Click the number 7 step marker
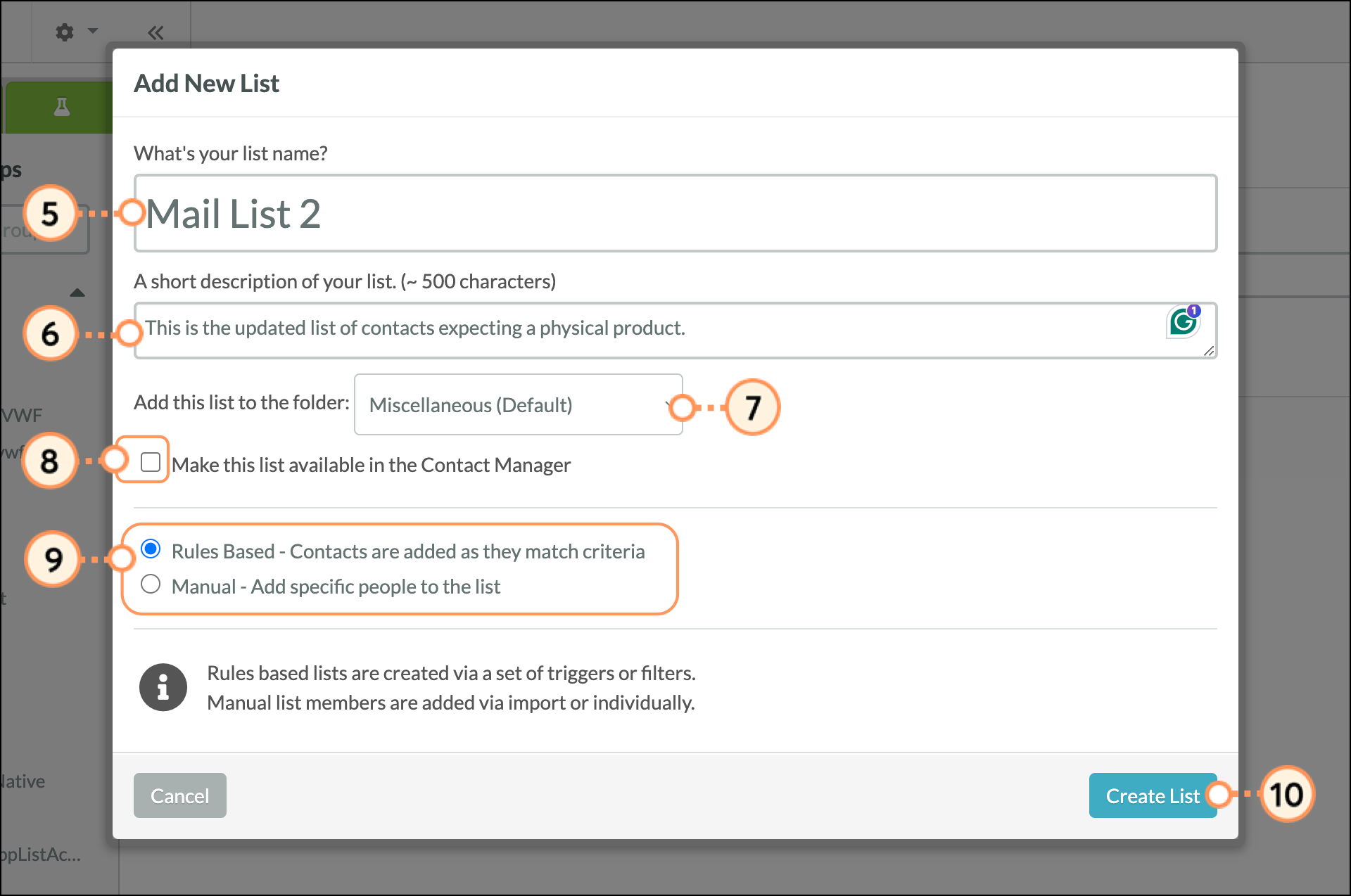This screenshot has width=1351, height=896. pos(752,407)
